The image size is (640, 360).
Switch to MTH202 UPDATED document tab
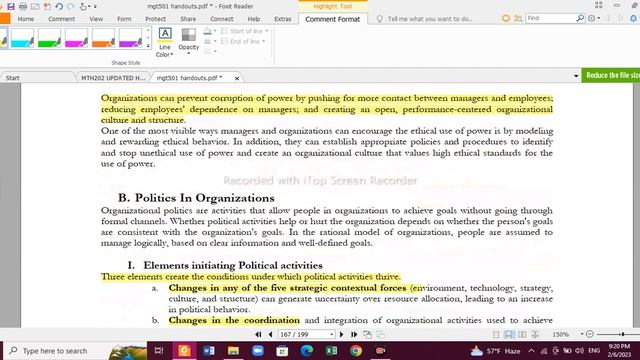coord(113,78)
